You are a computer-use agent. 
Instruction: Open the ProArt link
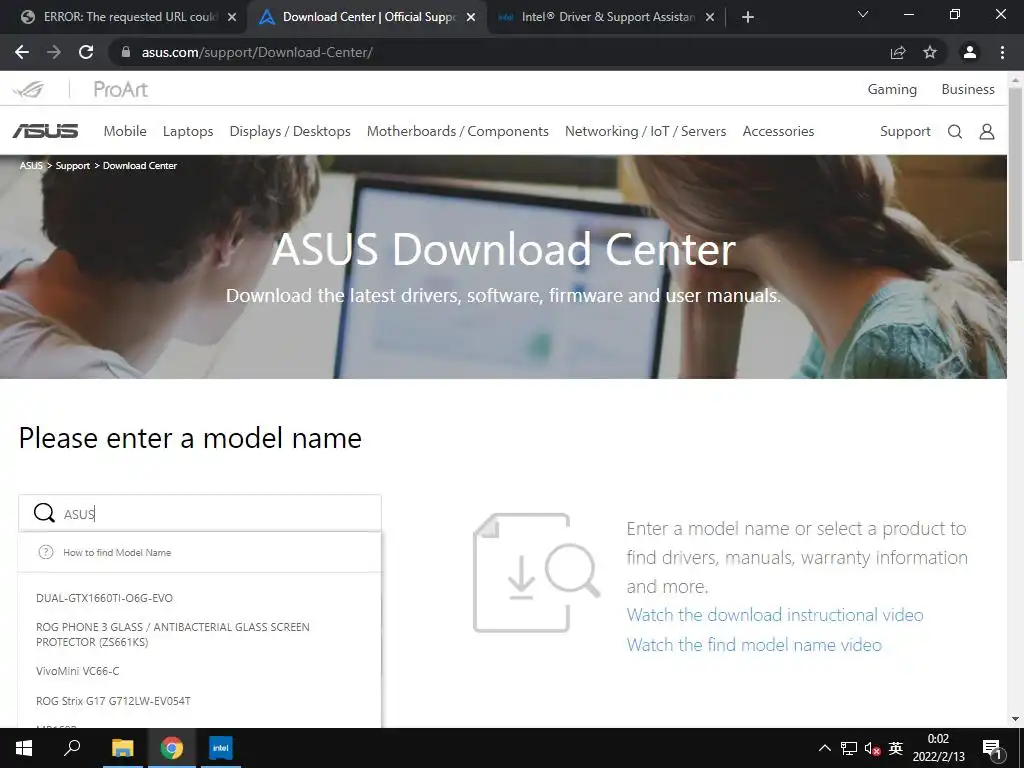click(121, 89)
